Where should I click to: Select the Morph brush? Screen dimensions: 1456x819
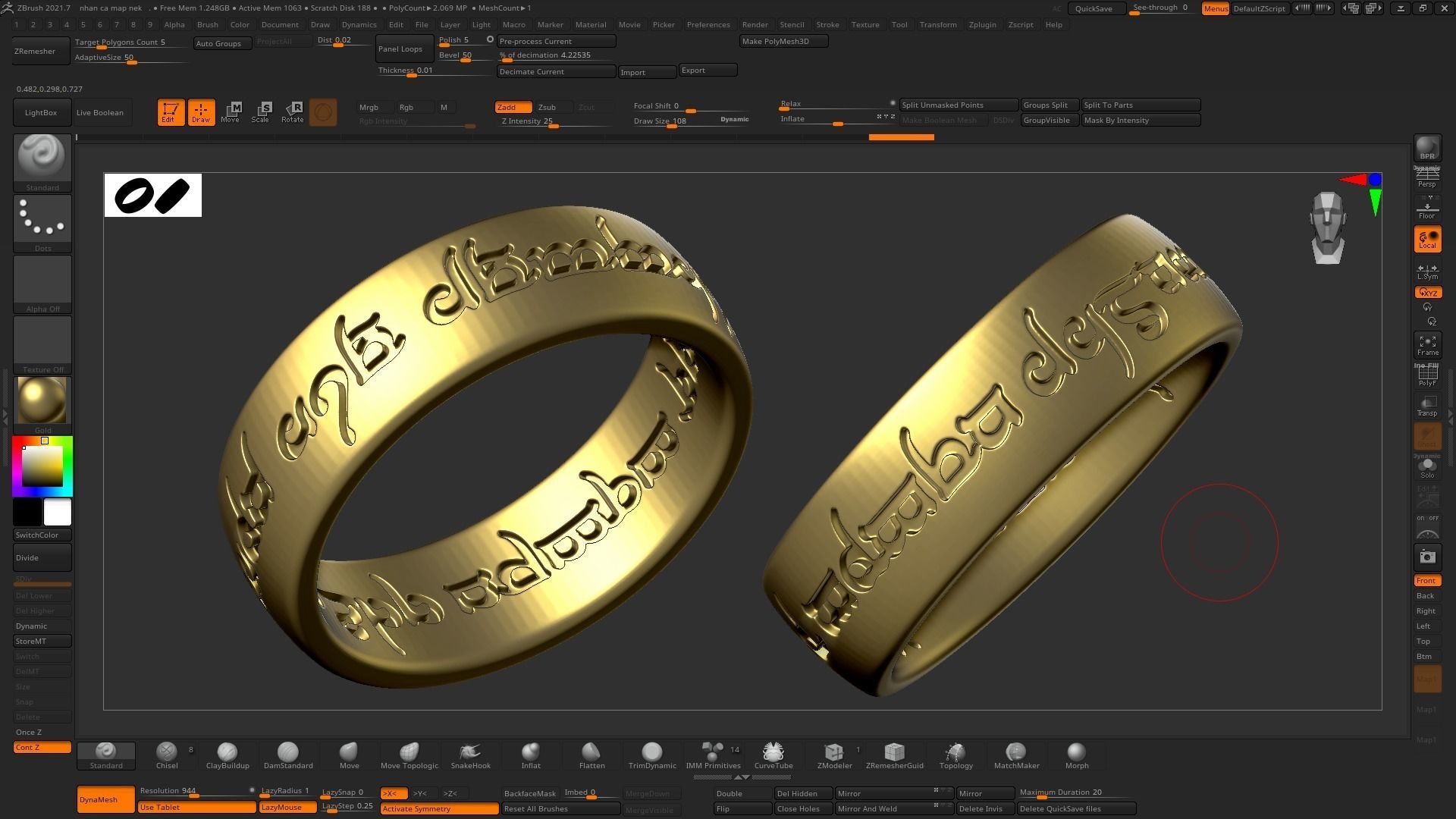point(1077,756)
